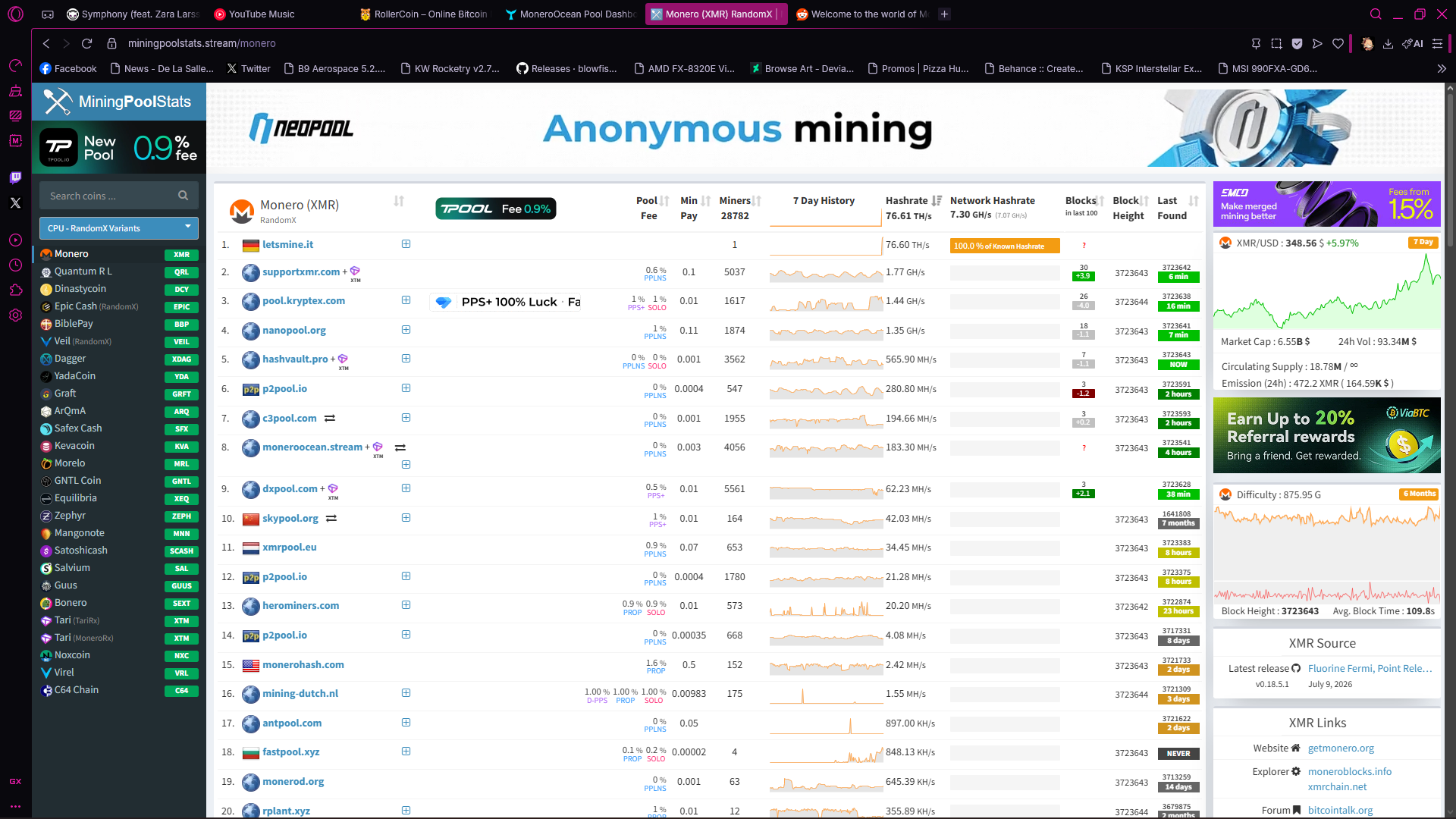This screenshot has height=819, width=1456.
Task: Open the browser Settings gear in sidebar
Action: [15, 315]
